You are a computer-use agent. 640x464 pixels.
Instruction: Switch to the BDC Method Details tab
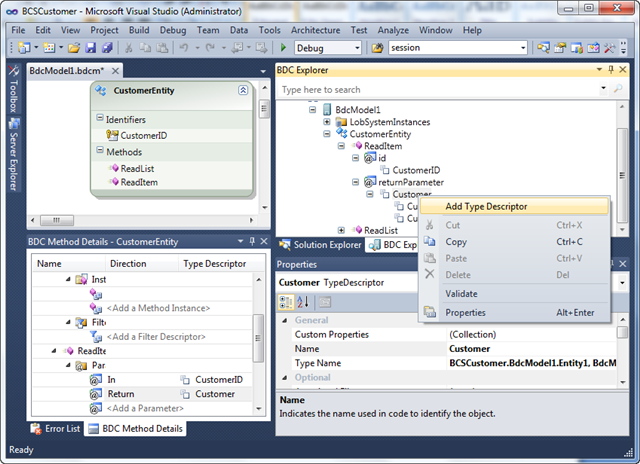(136, 429)
